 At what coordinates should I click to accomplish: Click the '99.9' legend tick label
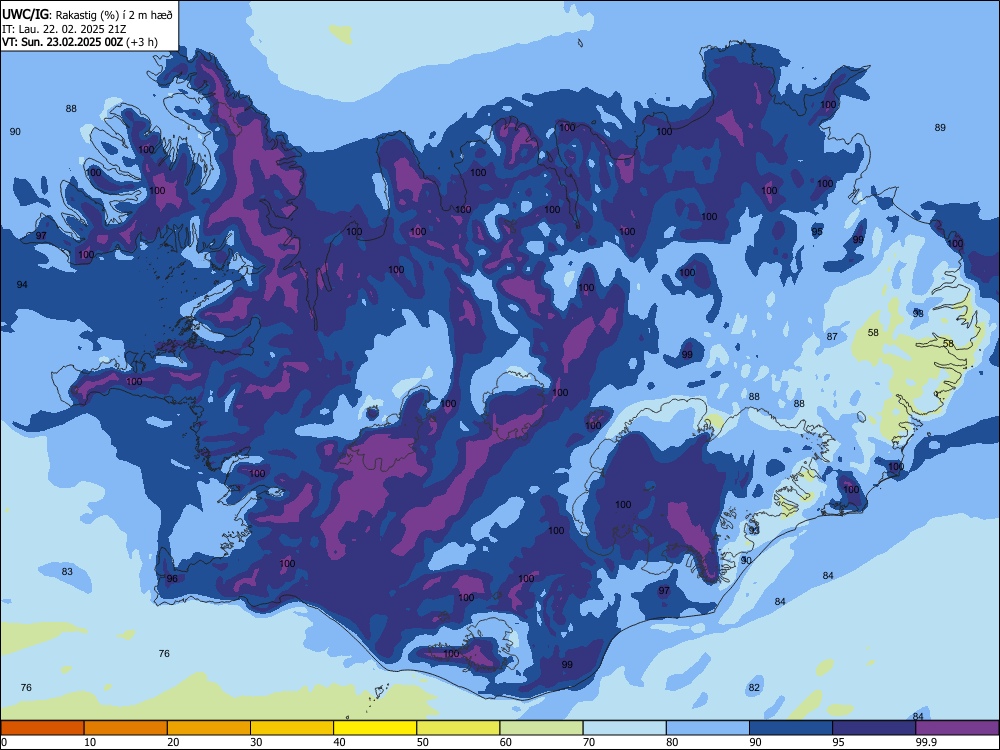click(x=926, y=742)
